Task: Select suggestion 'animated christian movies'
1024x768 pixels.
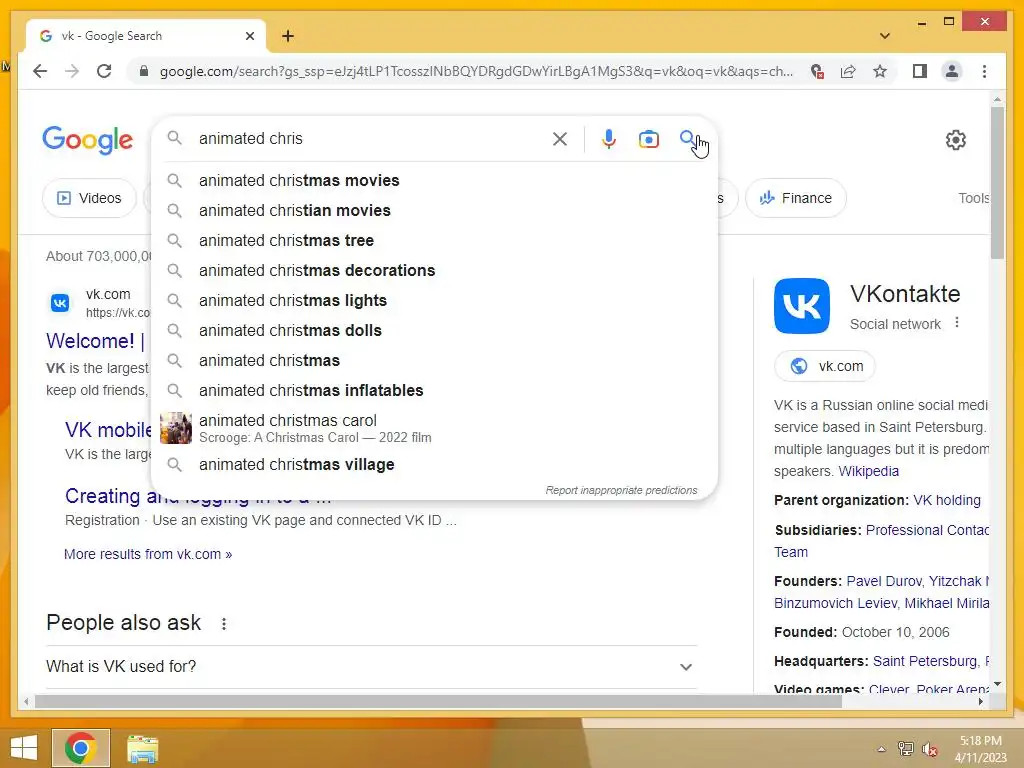Action: tap(434, 210)
